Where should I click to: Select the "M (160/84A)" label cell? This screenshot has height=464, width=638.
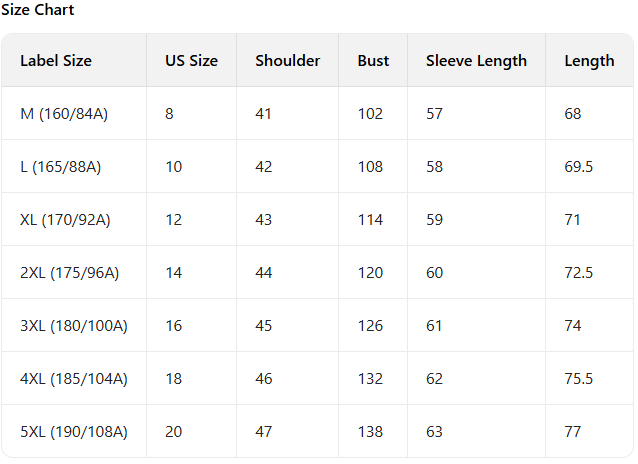pos(64,114)
